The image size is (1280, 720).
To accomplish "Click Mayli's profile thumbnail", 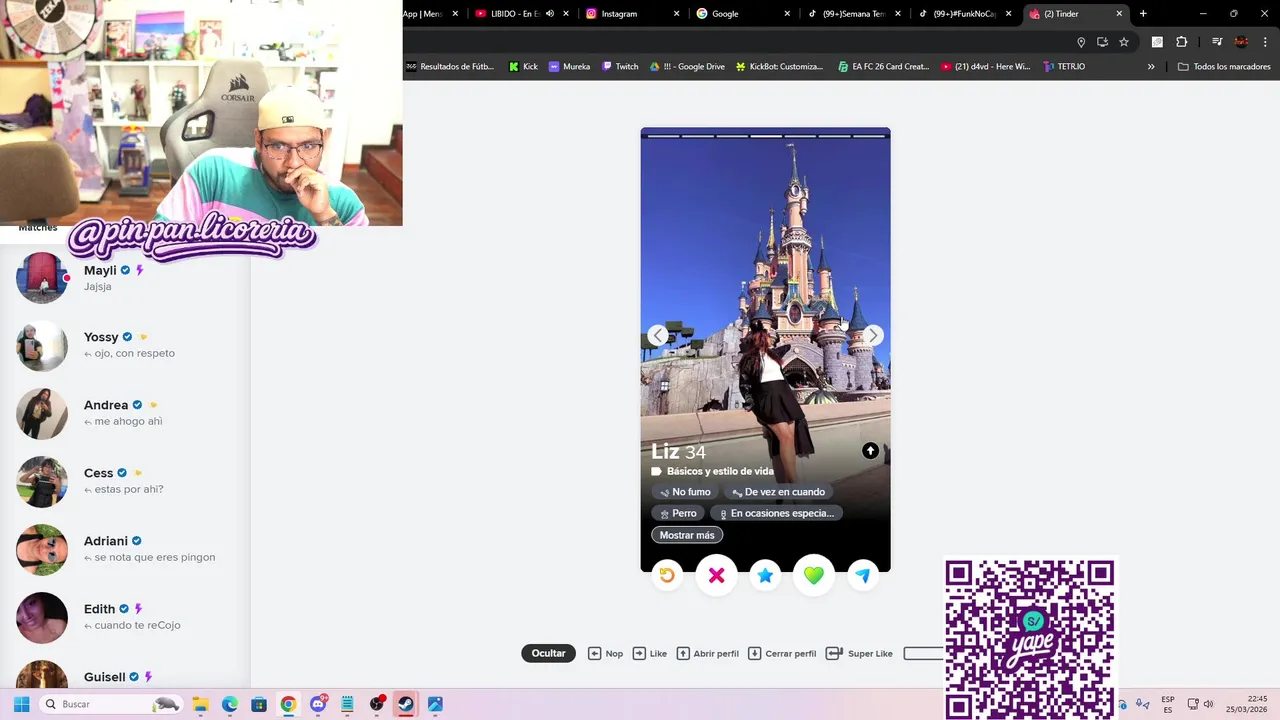I will 42,278.
